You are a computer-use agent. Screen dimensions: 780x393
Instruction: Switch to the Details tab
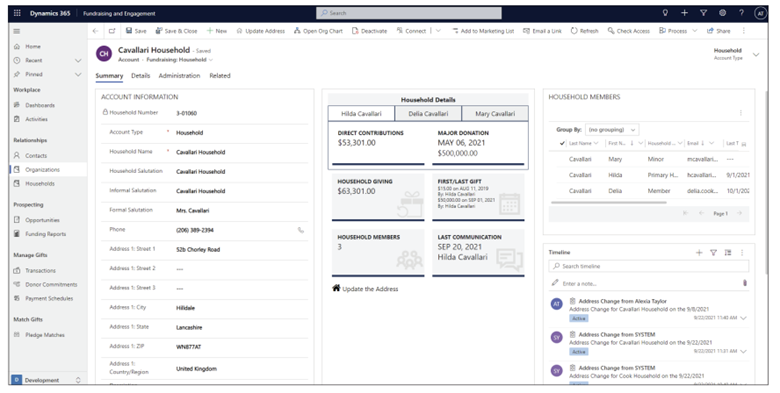click(140, 76)
